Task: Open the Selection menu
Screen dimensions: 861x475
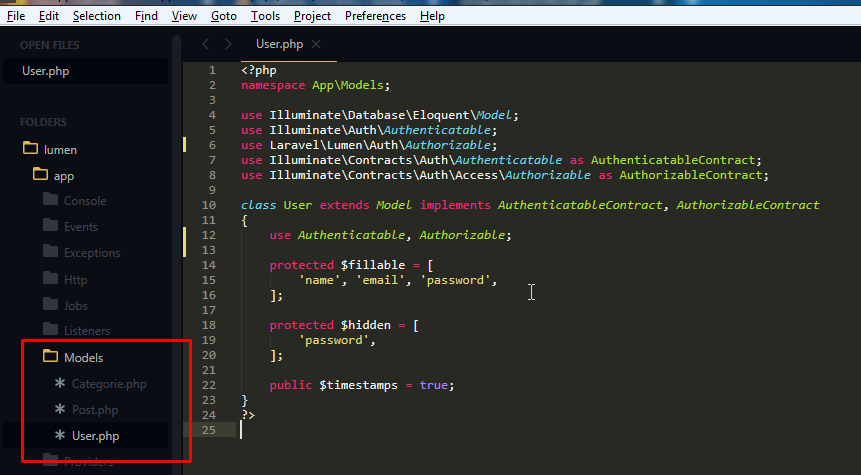Action: click(97, 16)
